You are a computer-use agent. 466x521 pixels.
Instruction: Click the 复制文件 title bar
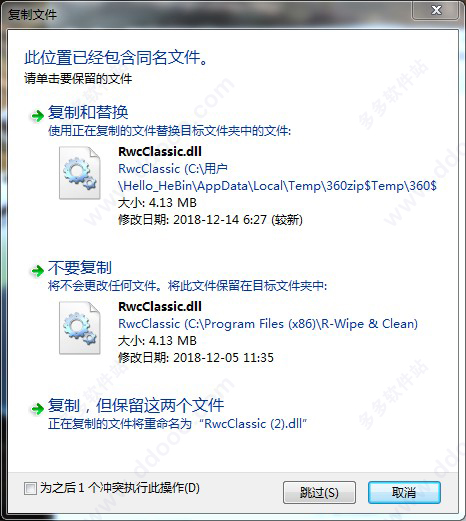207,14
